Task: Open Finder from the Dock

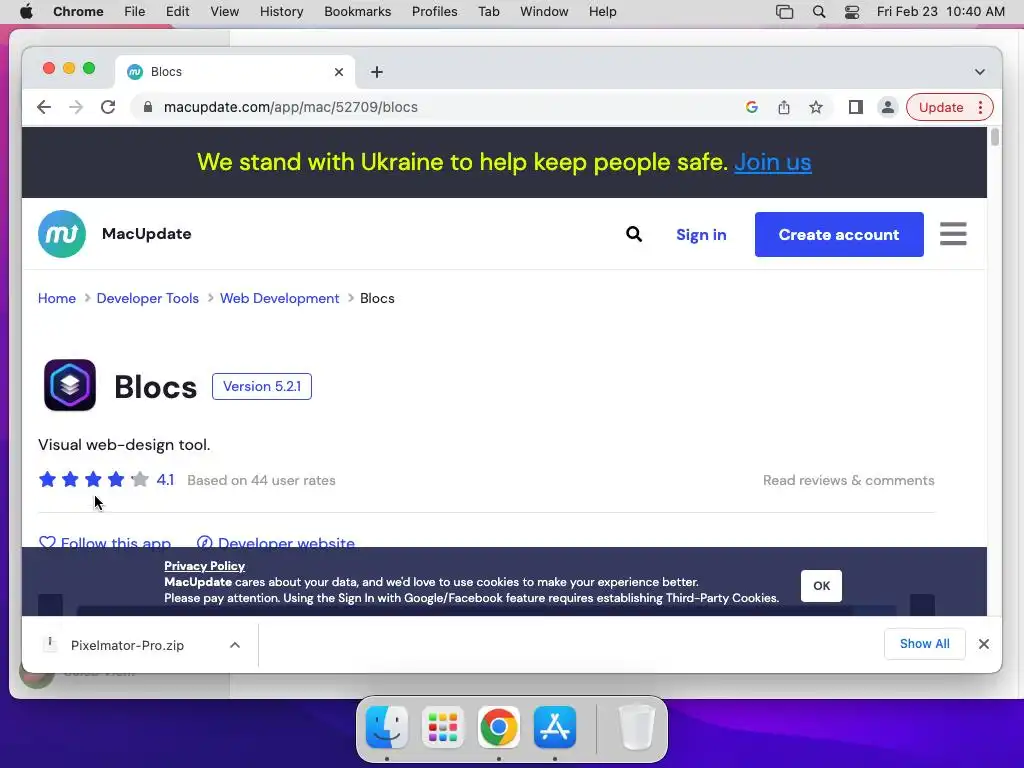Action: pyautogui.click(x=387, y=727)
